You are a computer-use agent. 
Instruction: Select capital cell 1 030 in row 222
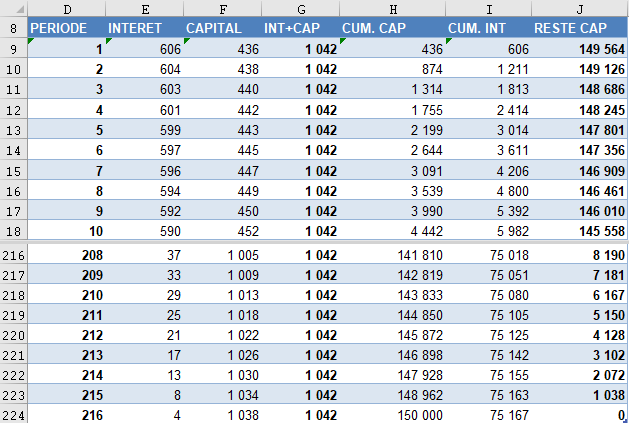click(222, 375)
